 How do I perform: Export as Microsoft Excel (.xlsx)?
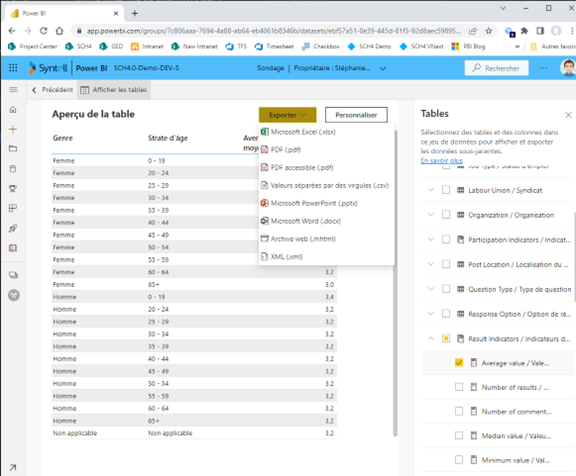[327, 132]
